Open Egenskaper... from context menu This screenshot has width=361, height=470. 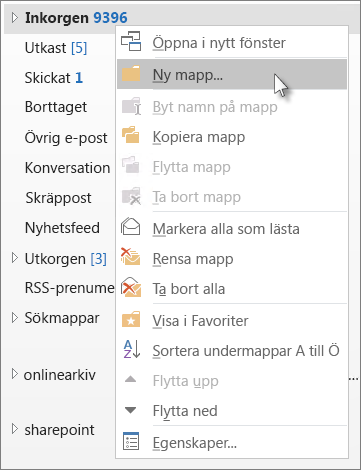point(232,442)
